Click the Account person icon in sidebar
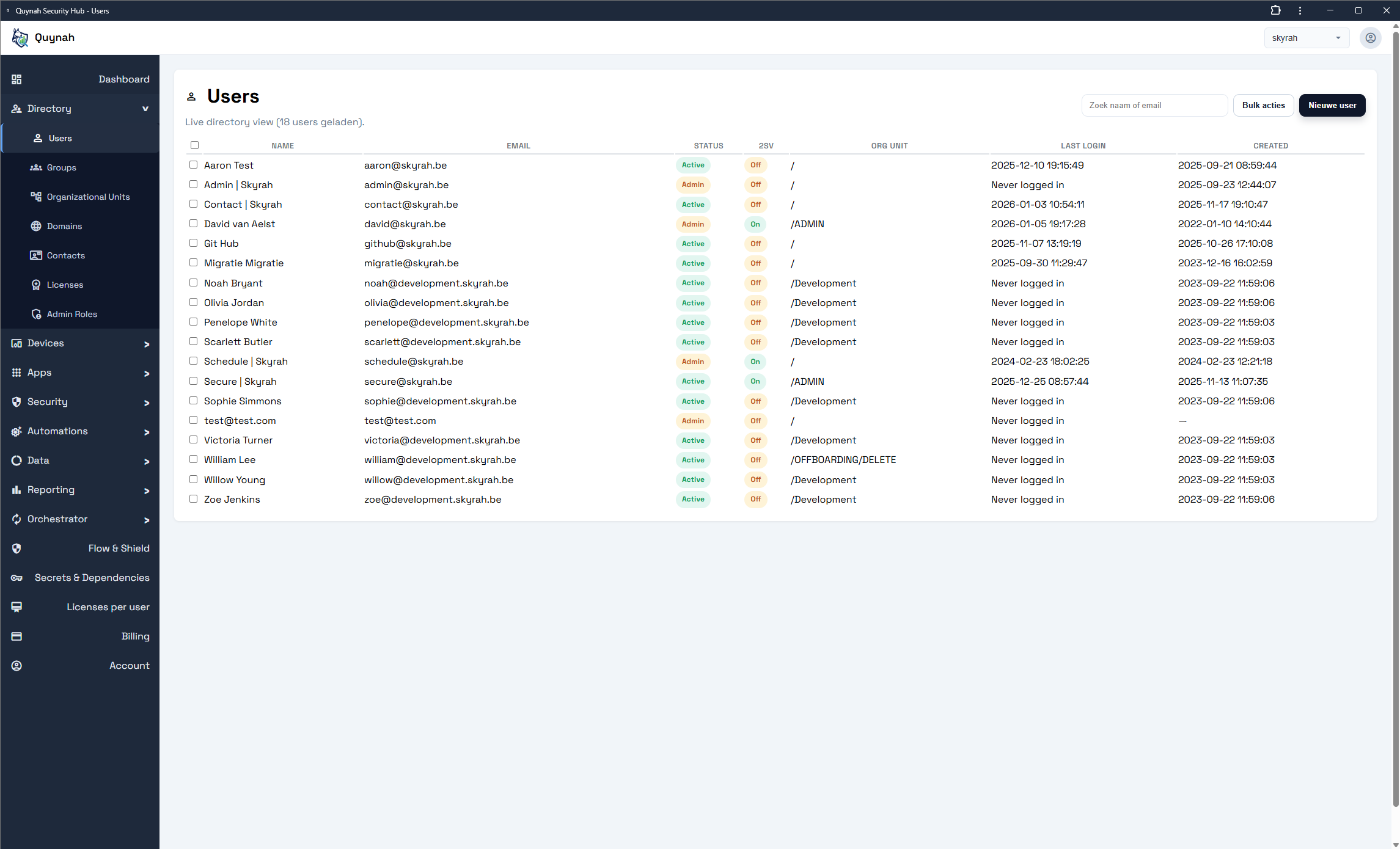This screenshot has height=849, width=1400. coord(16,666)
